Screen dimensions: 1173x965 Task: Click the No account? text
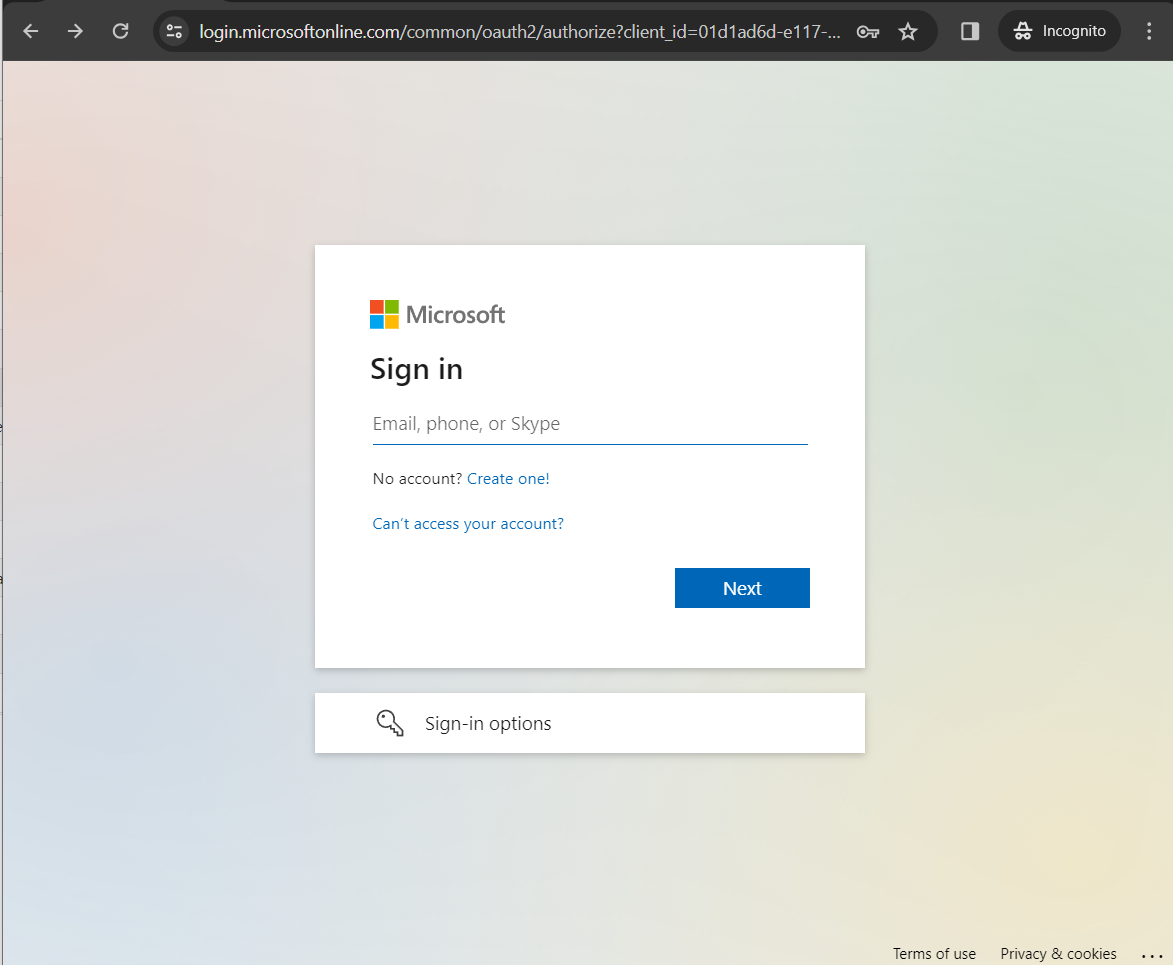417,479
